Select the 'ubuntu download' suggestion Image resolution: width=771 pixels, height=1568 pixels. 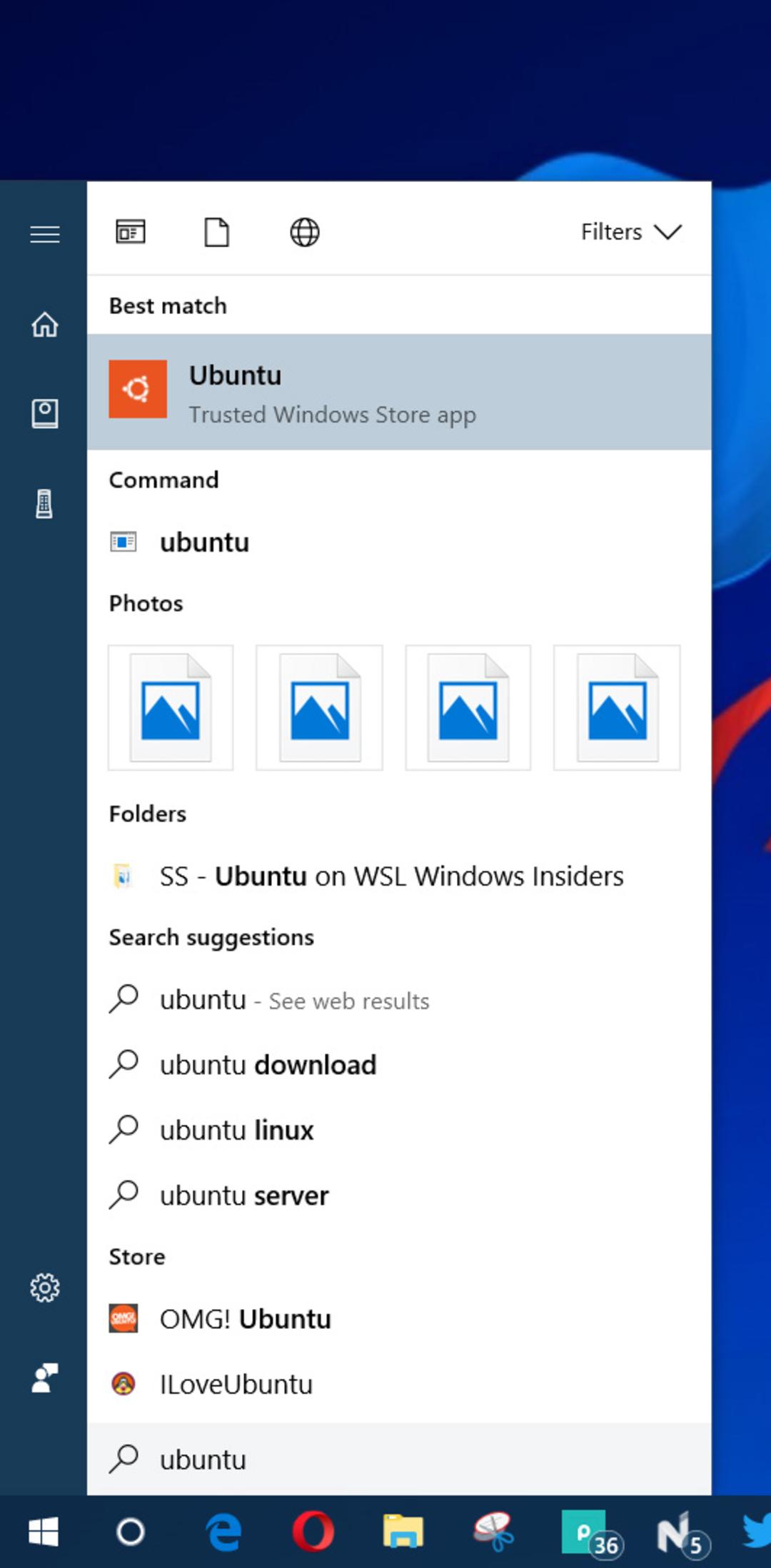[x=399, y=1065]
